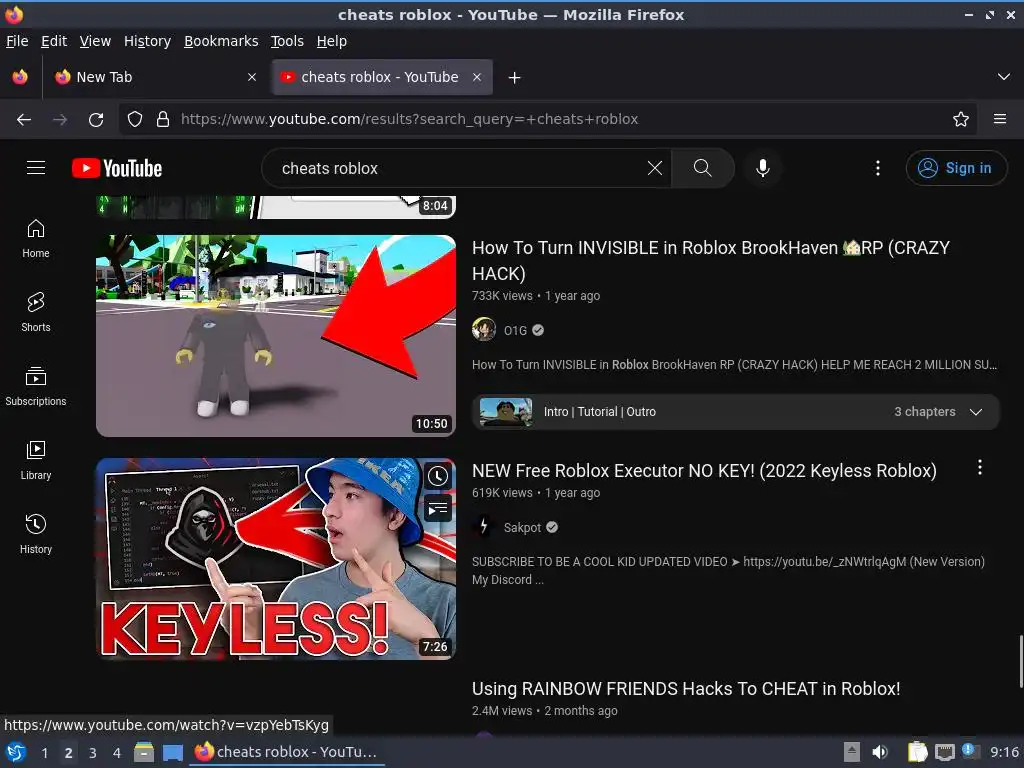Click the 8:04 duration video thumbnail at top

pyautogui.click(x=276, y=206)
